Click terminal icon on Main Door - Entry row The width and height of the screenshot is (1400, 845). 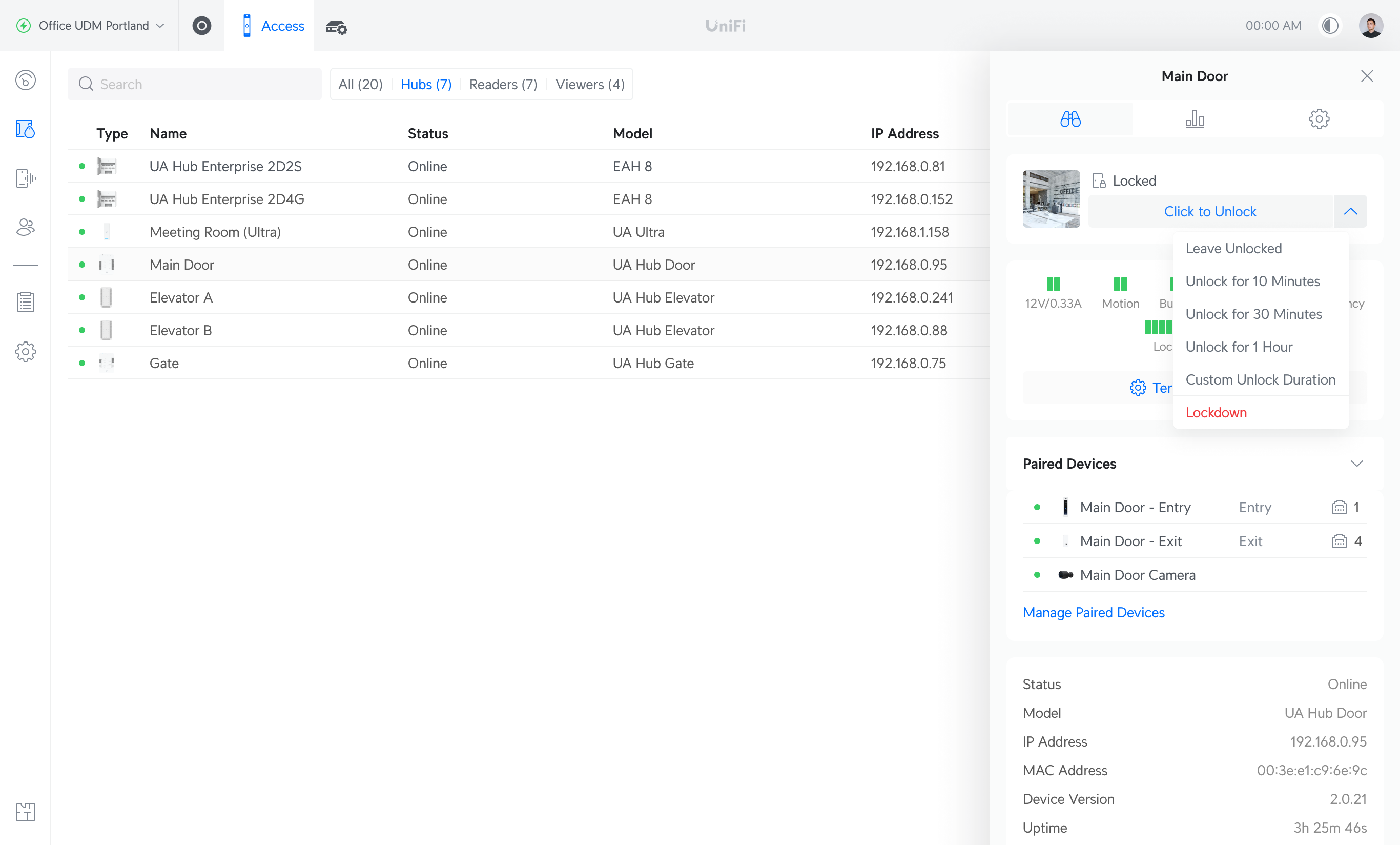tap(1339, 507)
